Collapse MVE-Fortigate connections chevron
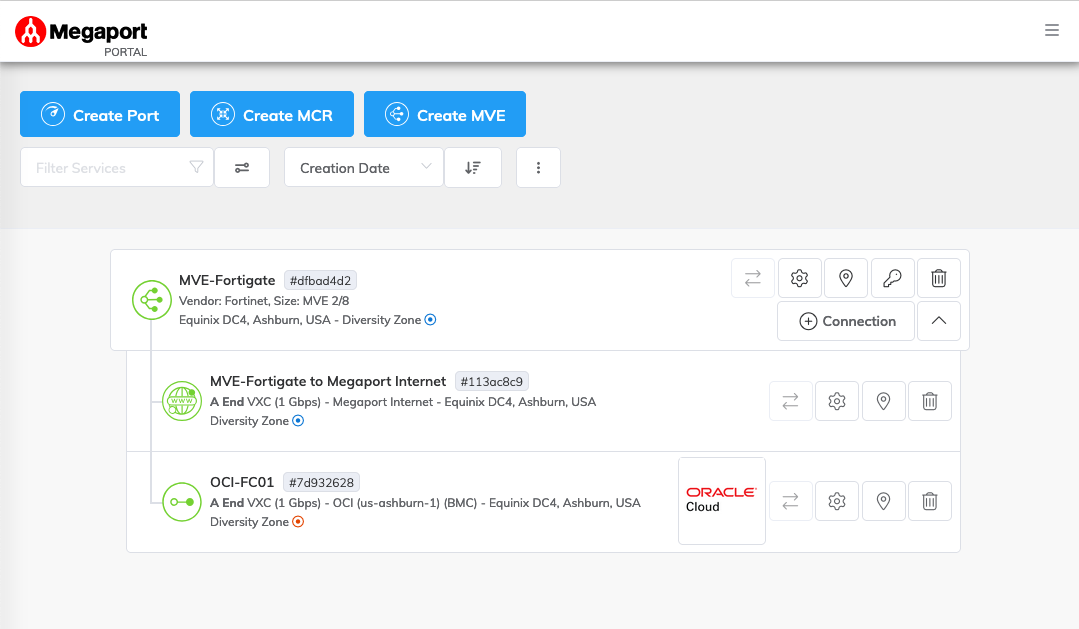 tap(939, 321)
